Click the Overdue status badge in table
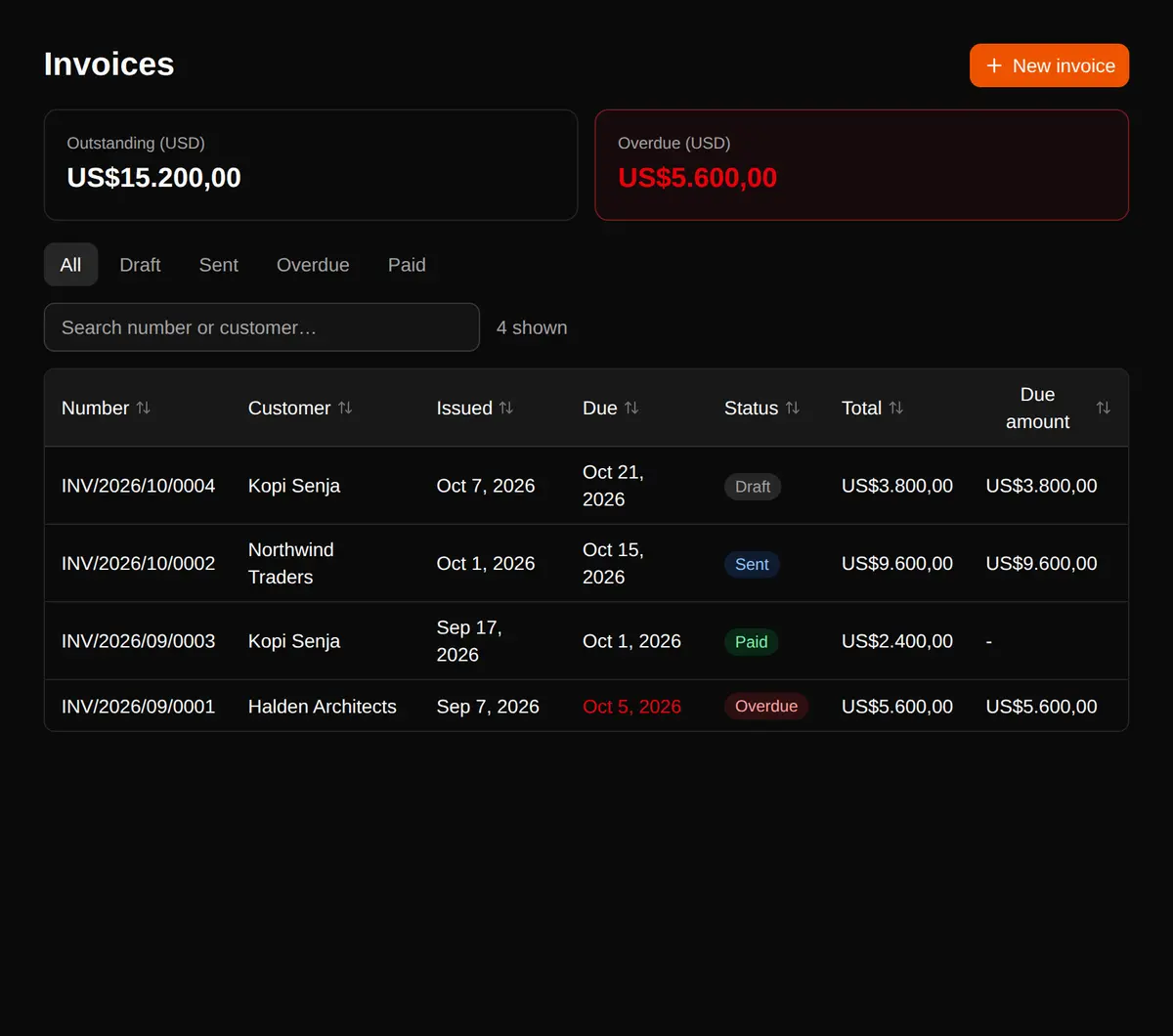This screenshot has height=1036, width=1173. pyautogui.click(x=766, y=706)
